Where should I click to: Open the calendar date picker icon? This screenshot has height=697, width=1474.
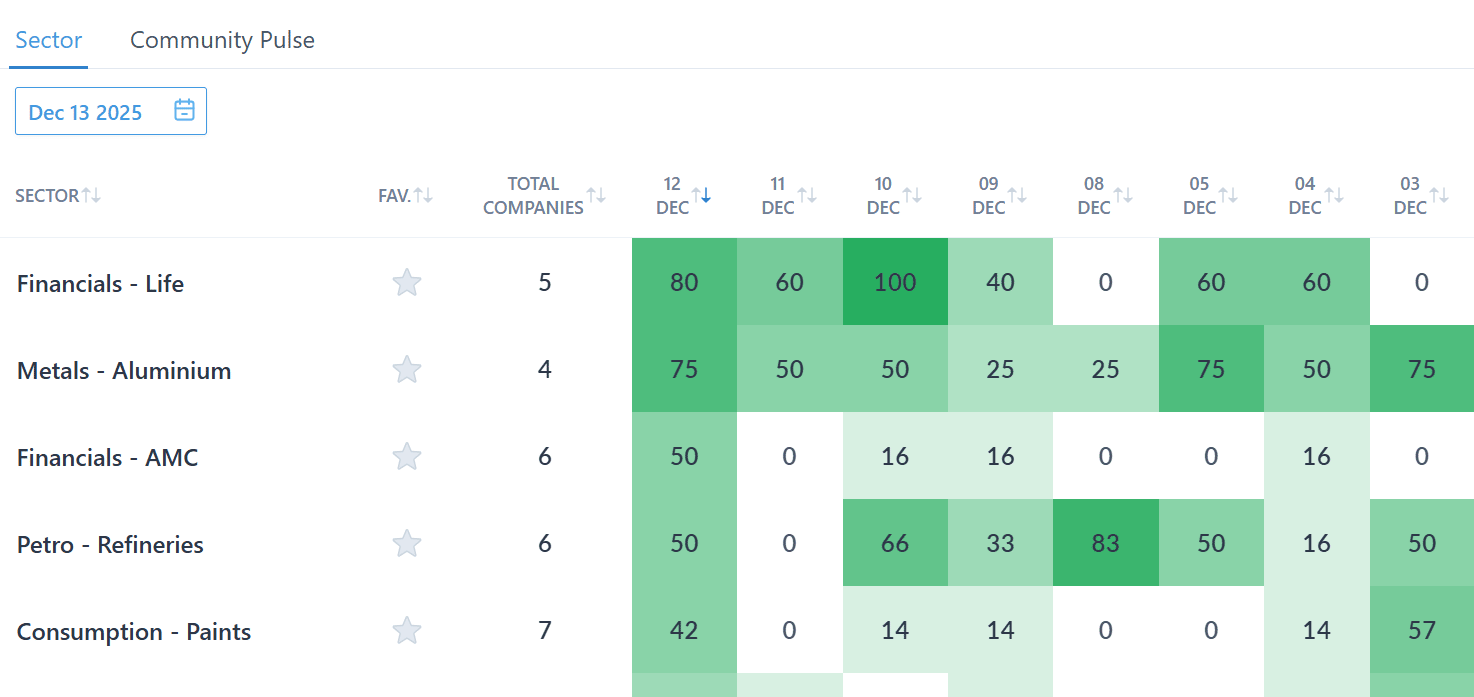(x=184, y=111)
